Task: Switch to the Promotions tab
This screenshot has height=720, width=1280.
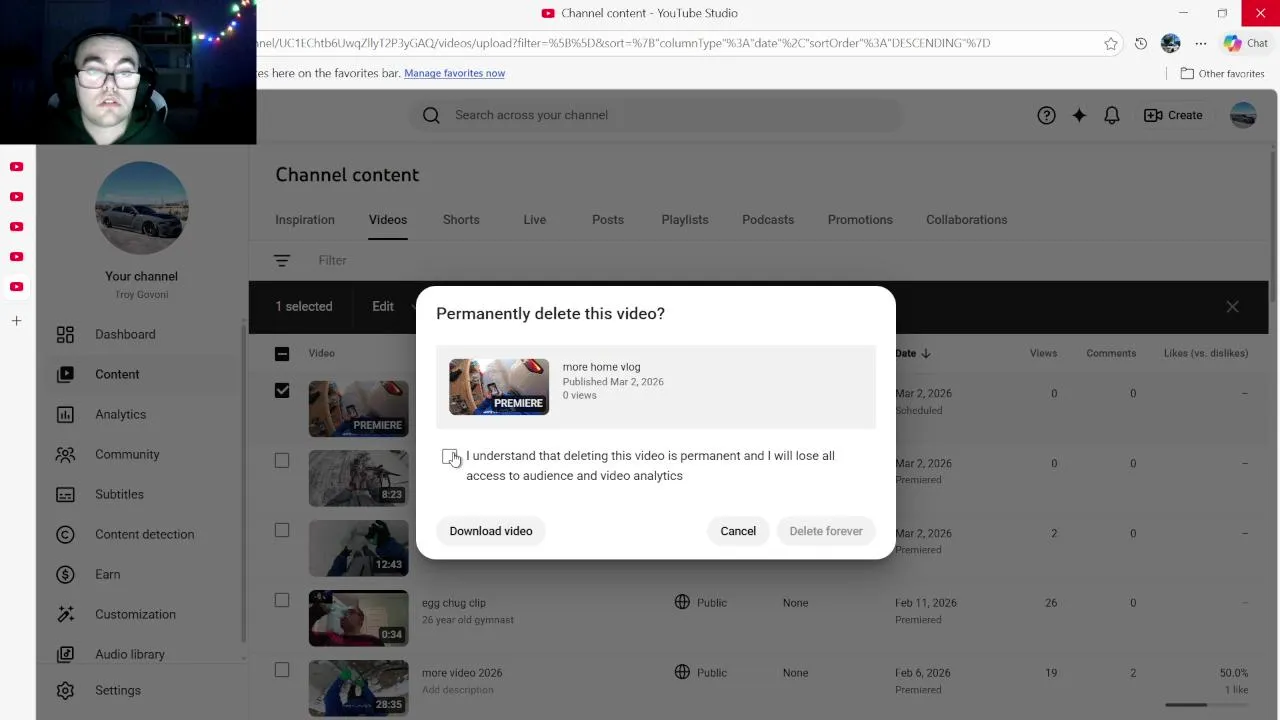Action: click(860, 220)
